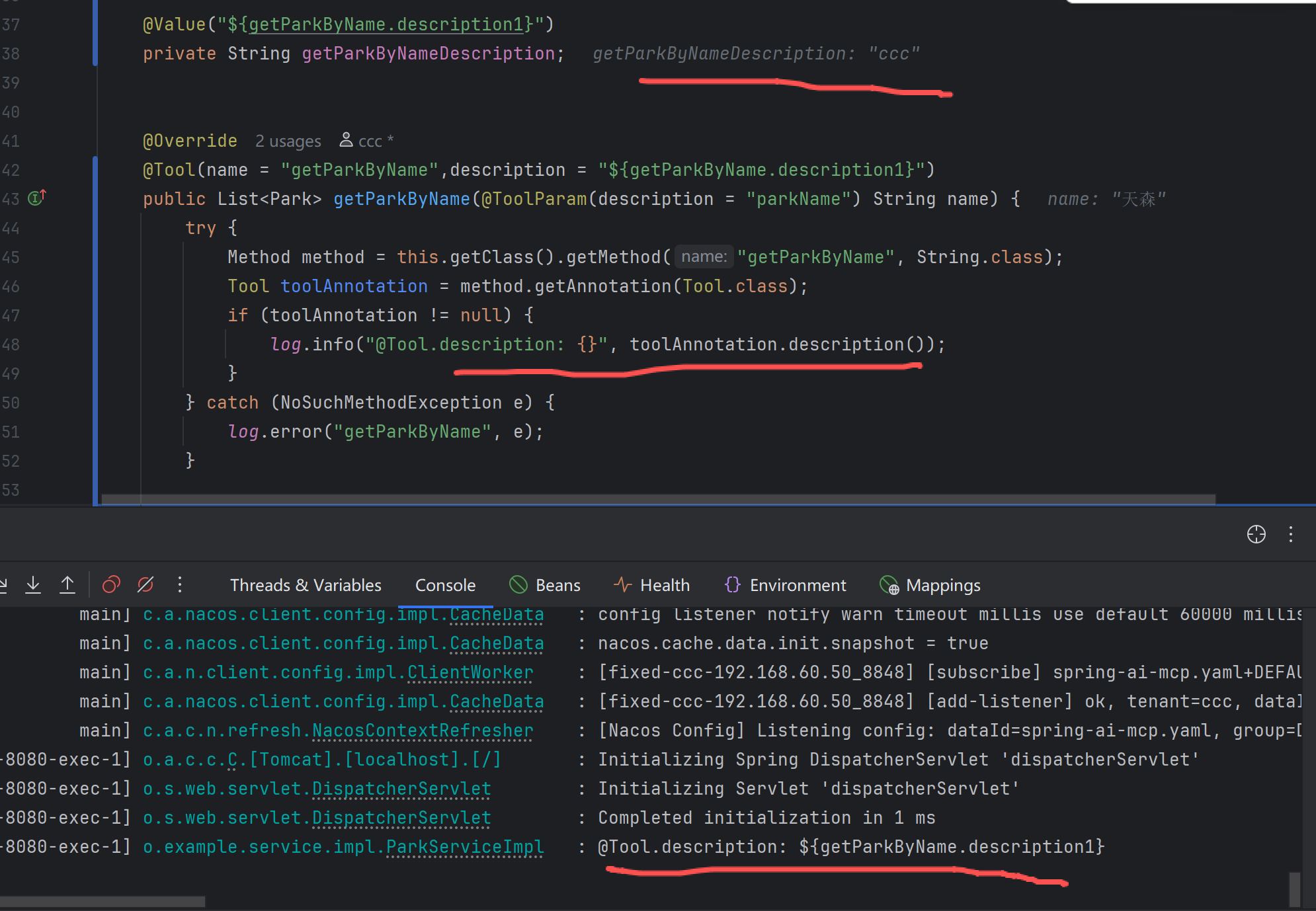Open the Threads & Variables tab
Screen dimensions: 1316x911
point(306,585)
